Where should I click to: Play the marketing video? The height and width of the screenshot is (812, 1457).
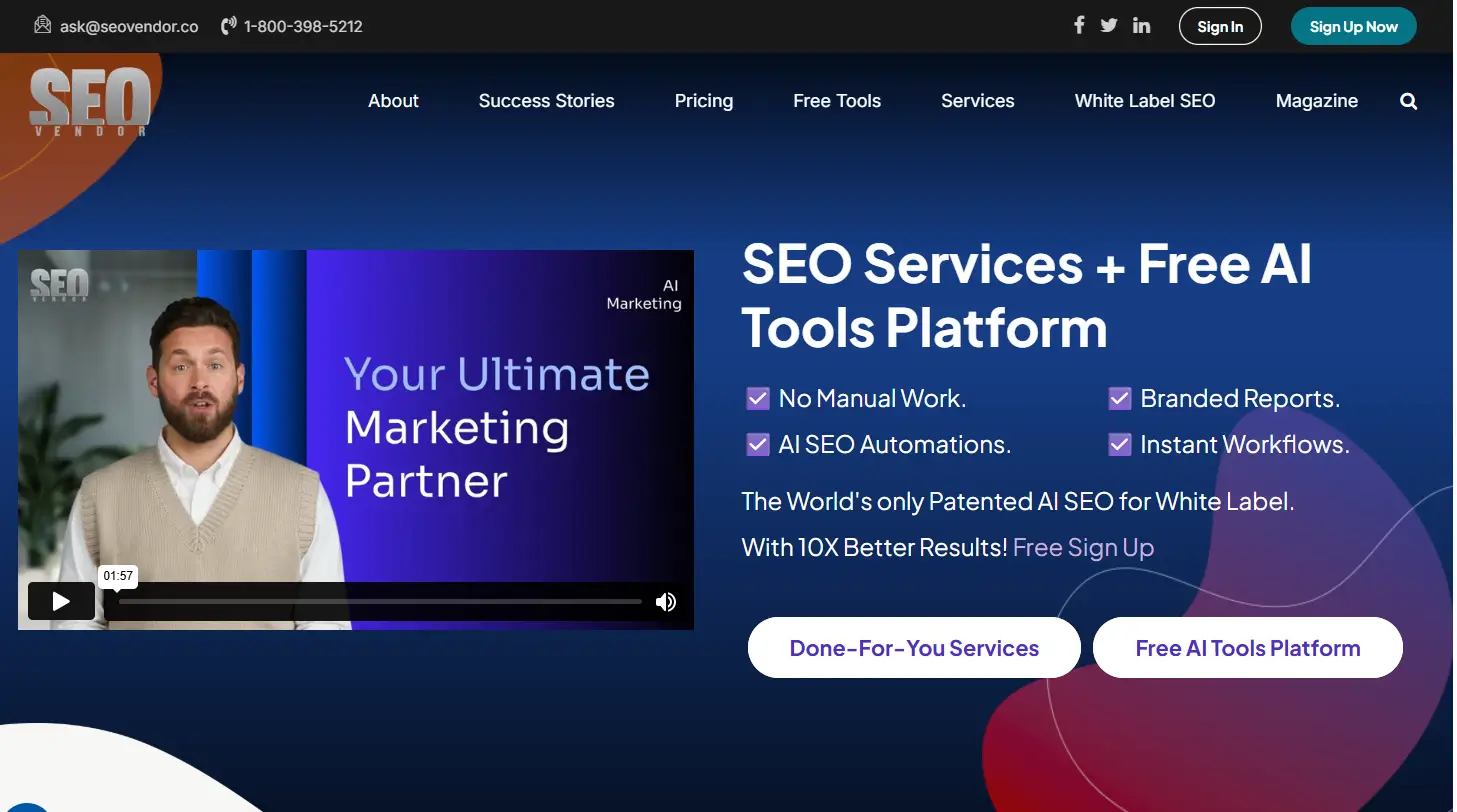click(x=61, y=601)
